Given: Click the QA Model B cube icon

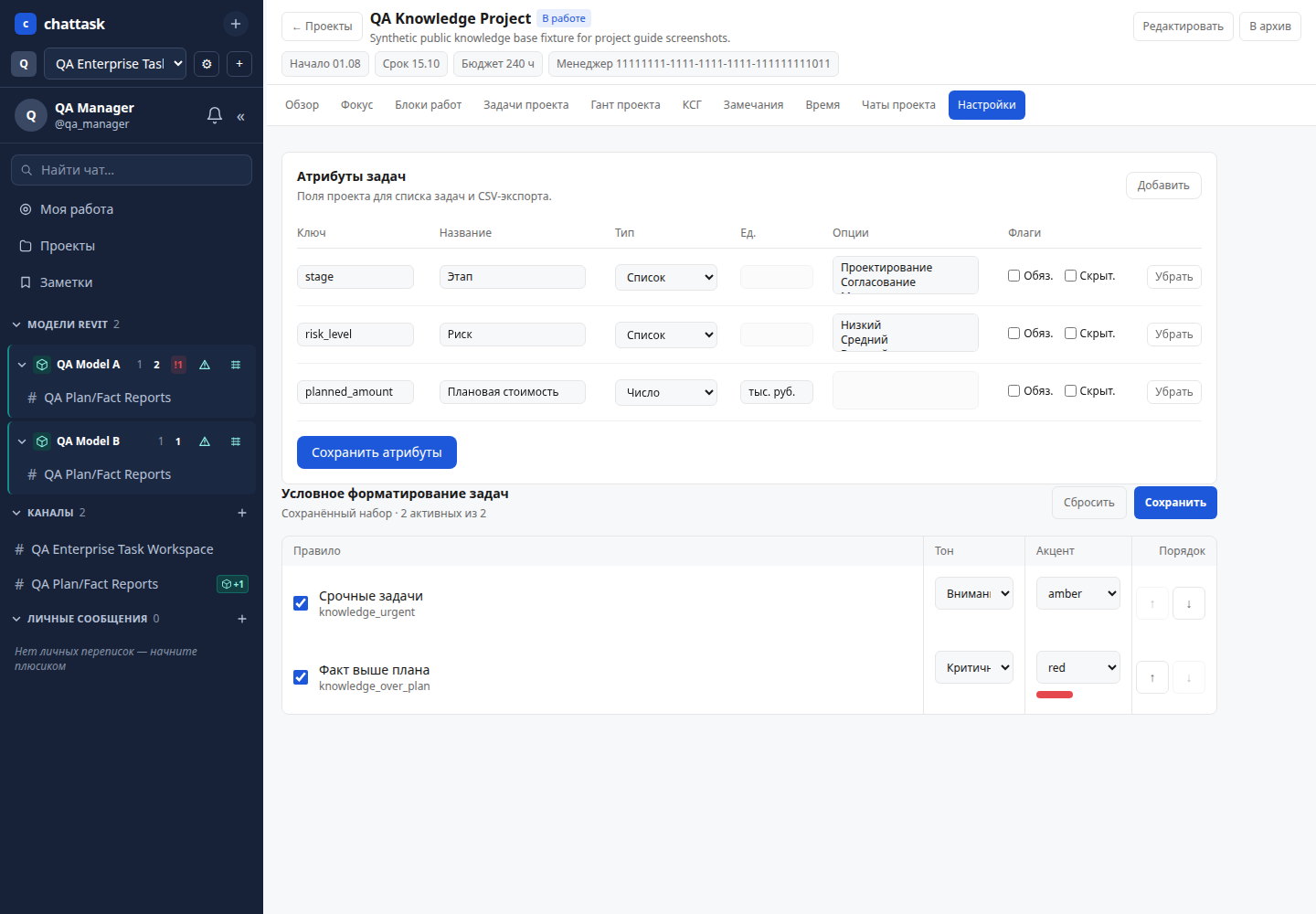Looking at the screenshot, I should point(42,441).
